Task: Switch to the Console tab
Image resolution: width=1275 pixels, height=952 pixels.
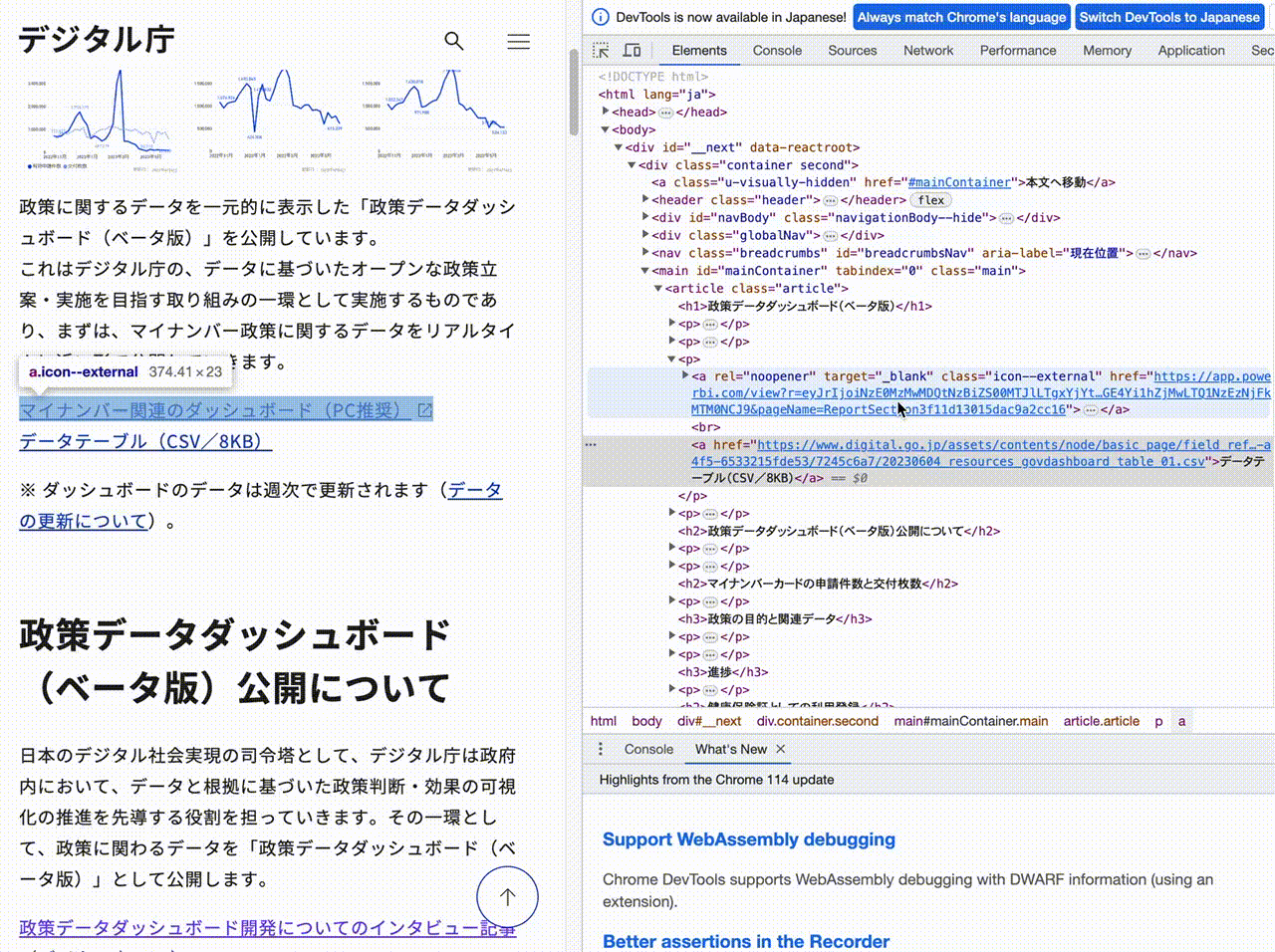Action: click(x=777, y=50)
